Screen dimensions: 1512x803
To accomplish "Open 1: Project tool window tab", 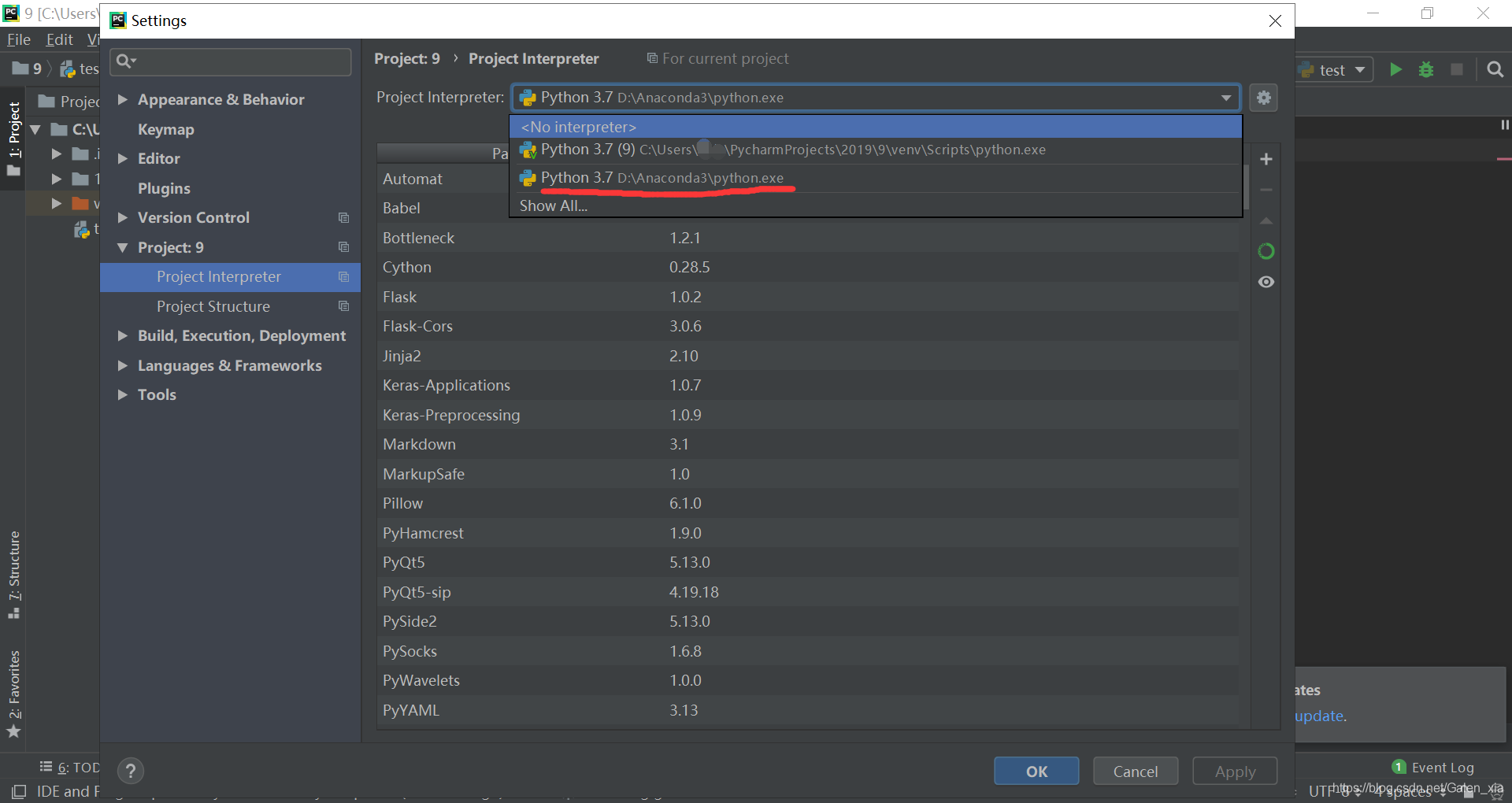I will tap(13, 139).
